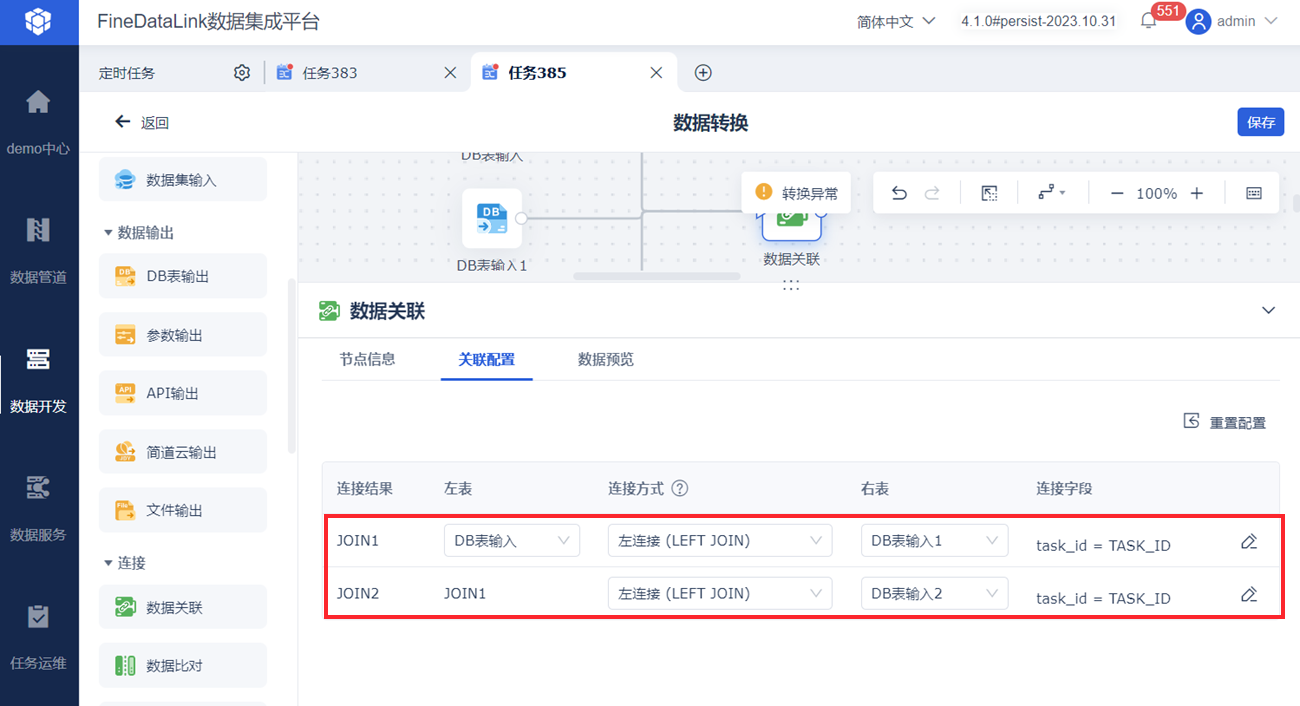
Task: Click the keyboard shortcuts icon
Action: click(1254, 193)
